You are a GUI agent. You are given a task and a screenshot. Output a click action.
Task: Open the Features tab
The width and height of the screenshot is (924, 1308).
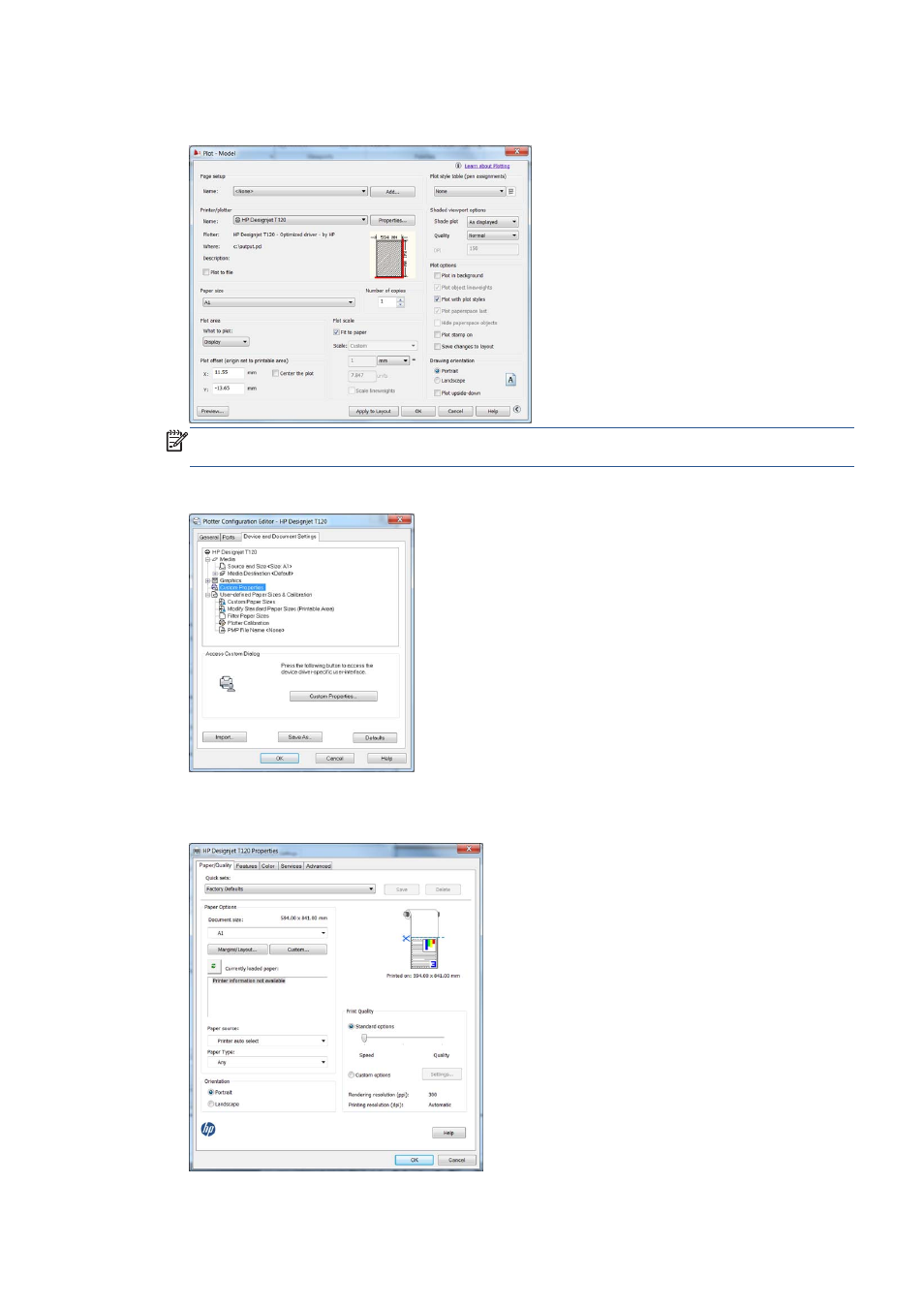247,866
